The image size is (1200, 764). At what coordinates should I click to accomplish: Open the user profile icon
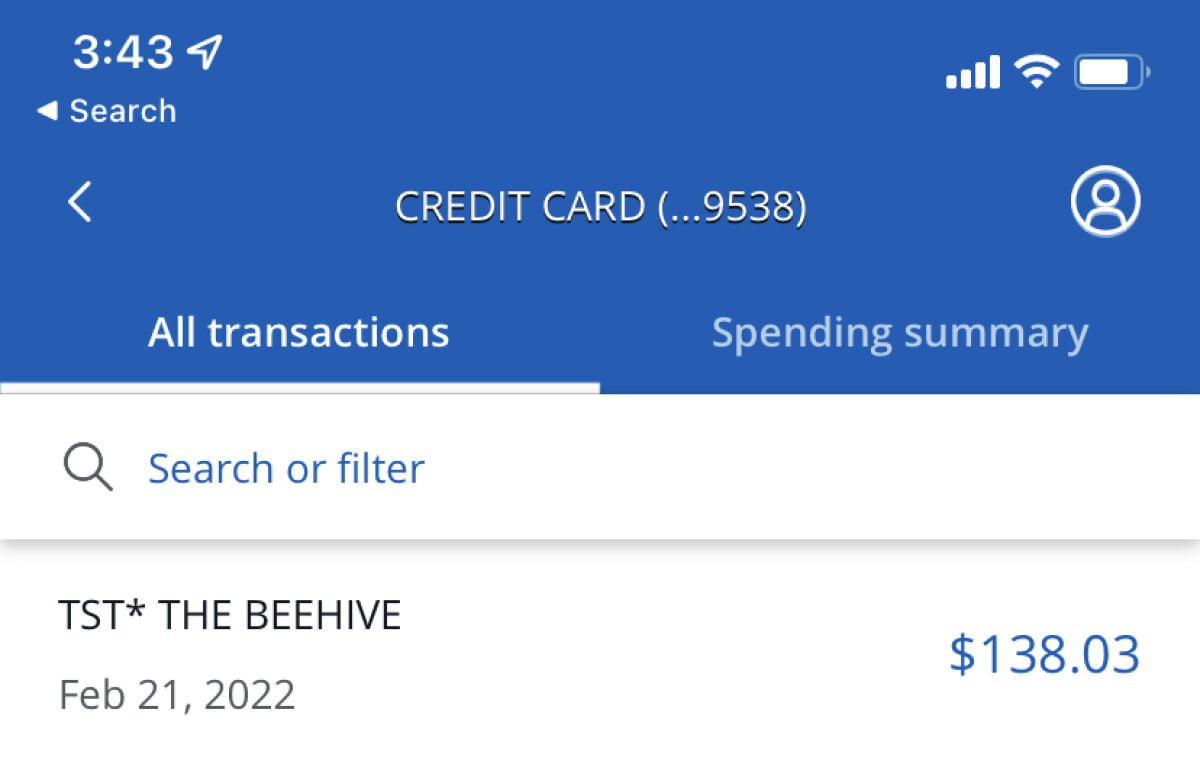tap(1105, 201)
